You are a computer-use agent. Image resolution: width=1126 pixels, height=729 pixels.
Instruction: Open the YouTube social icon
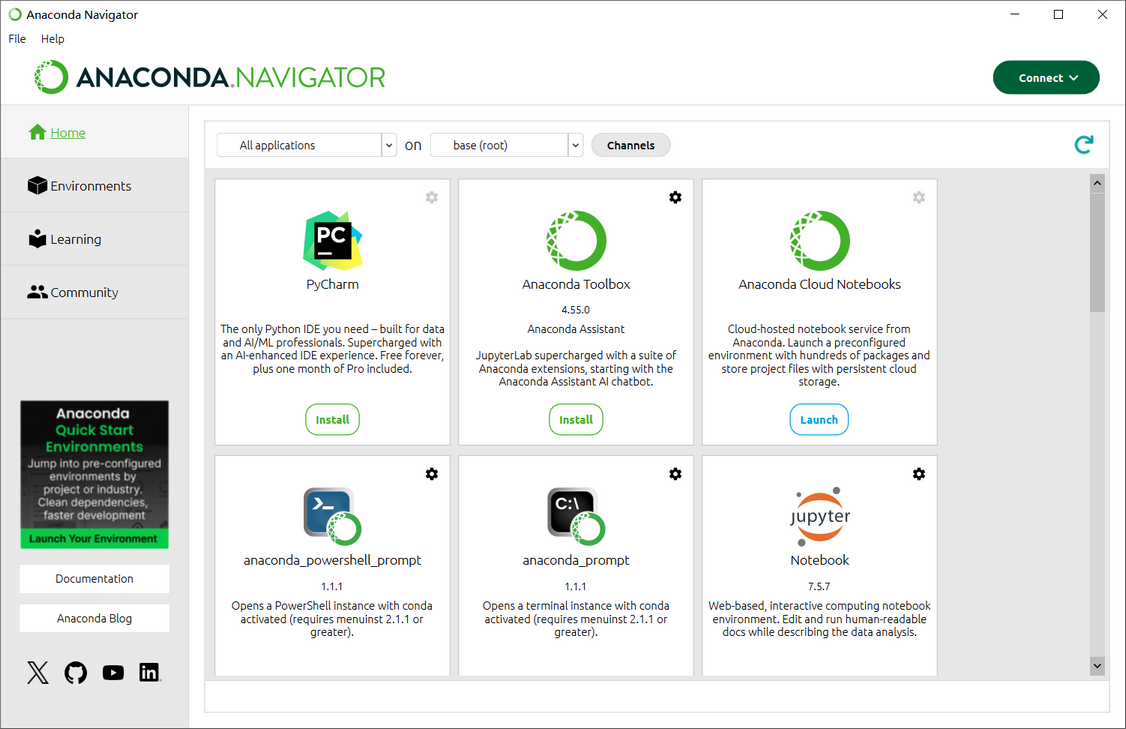tap(113, 672)
